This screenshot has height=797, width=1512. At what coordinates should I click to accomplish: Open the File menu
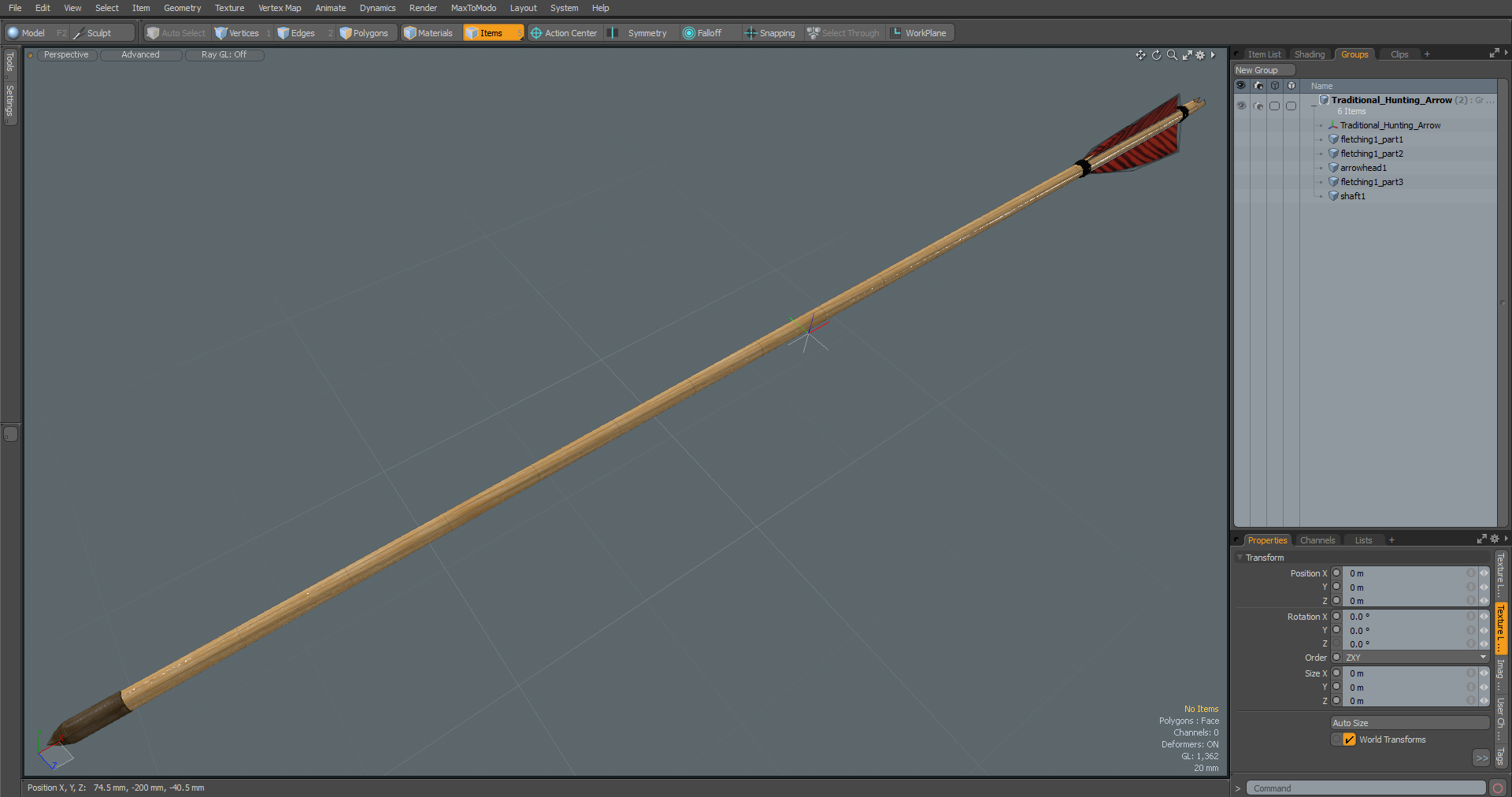(x=15, y=8)
